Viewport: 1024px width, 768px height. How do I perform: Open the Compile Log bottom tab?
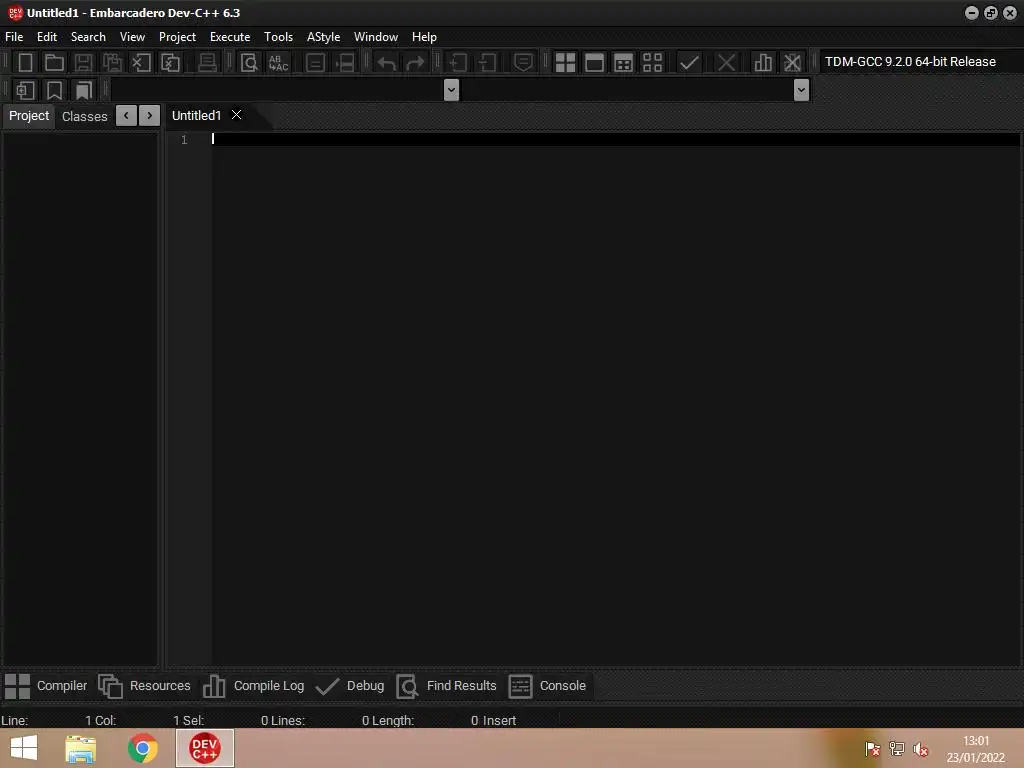point(253,686)
